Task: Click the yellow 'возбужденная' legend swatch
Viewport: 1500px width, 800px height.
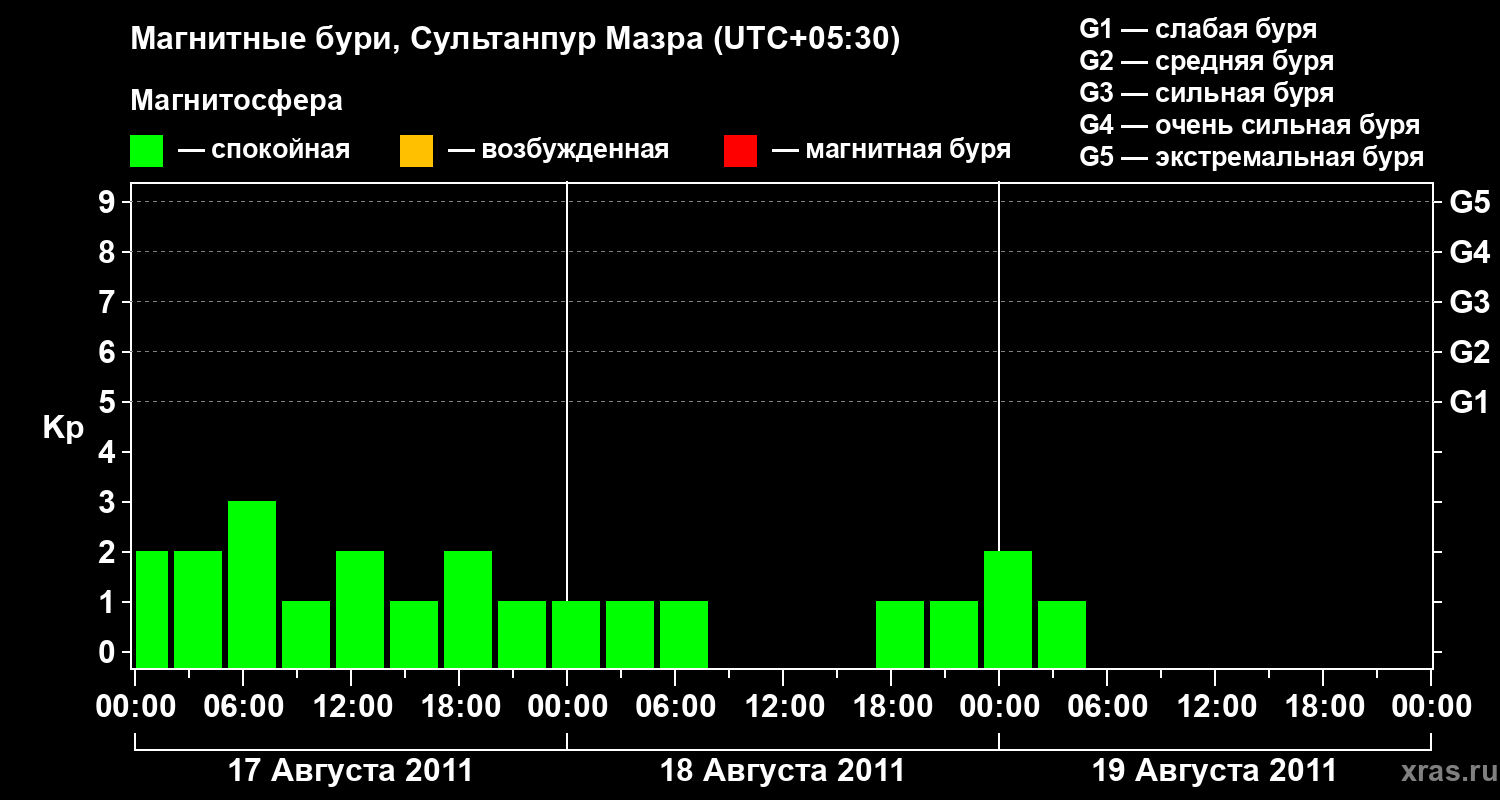Action: pos(416,151)
